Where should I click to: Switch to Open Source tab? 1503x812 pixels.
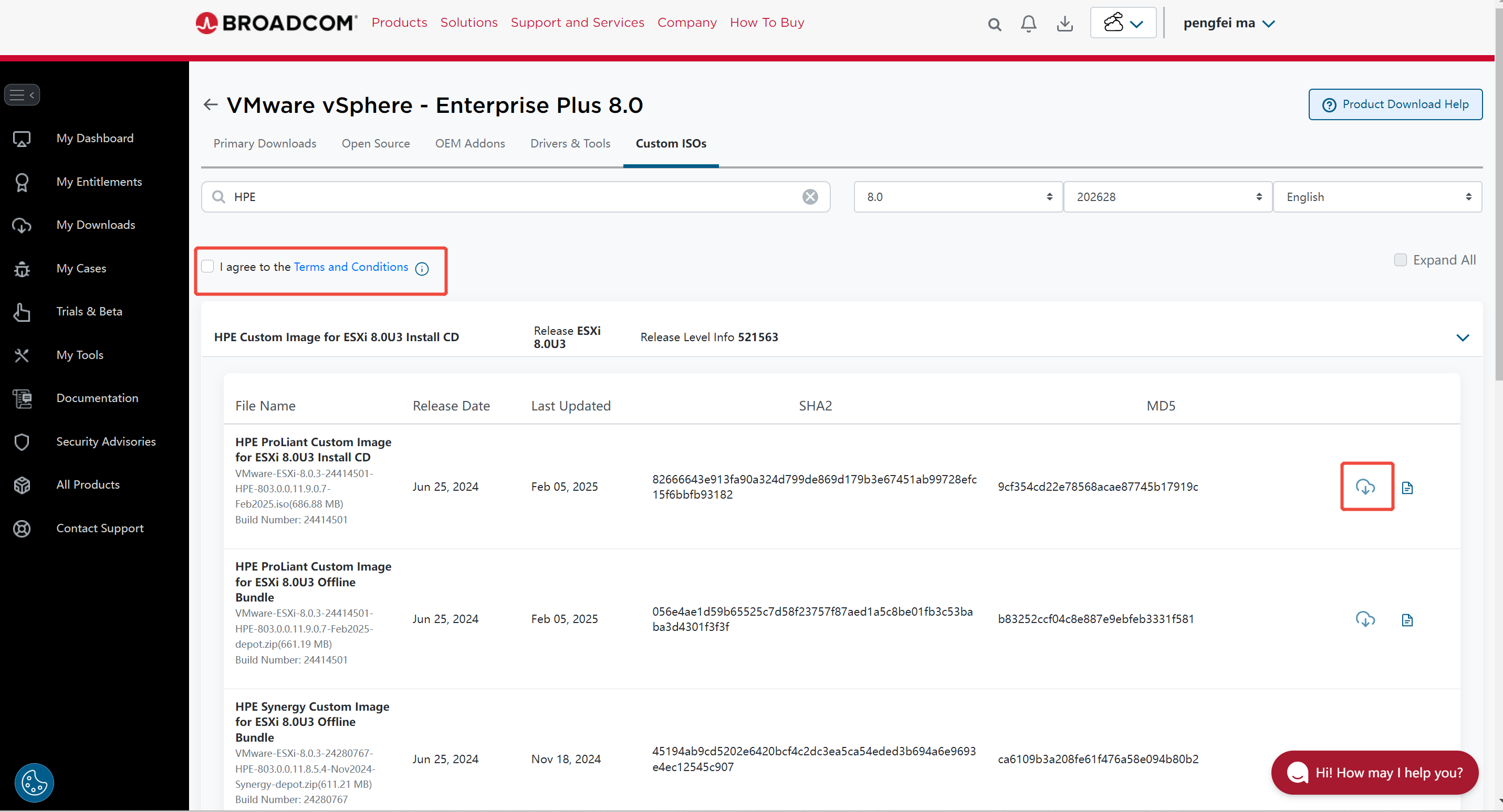(x=376, y=143)
